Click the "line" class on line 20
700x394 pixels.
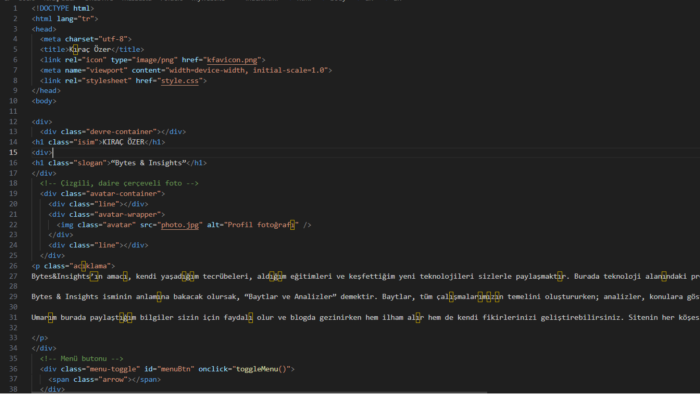106,204
